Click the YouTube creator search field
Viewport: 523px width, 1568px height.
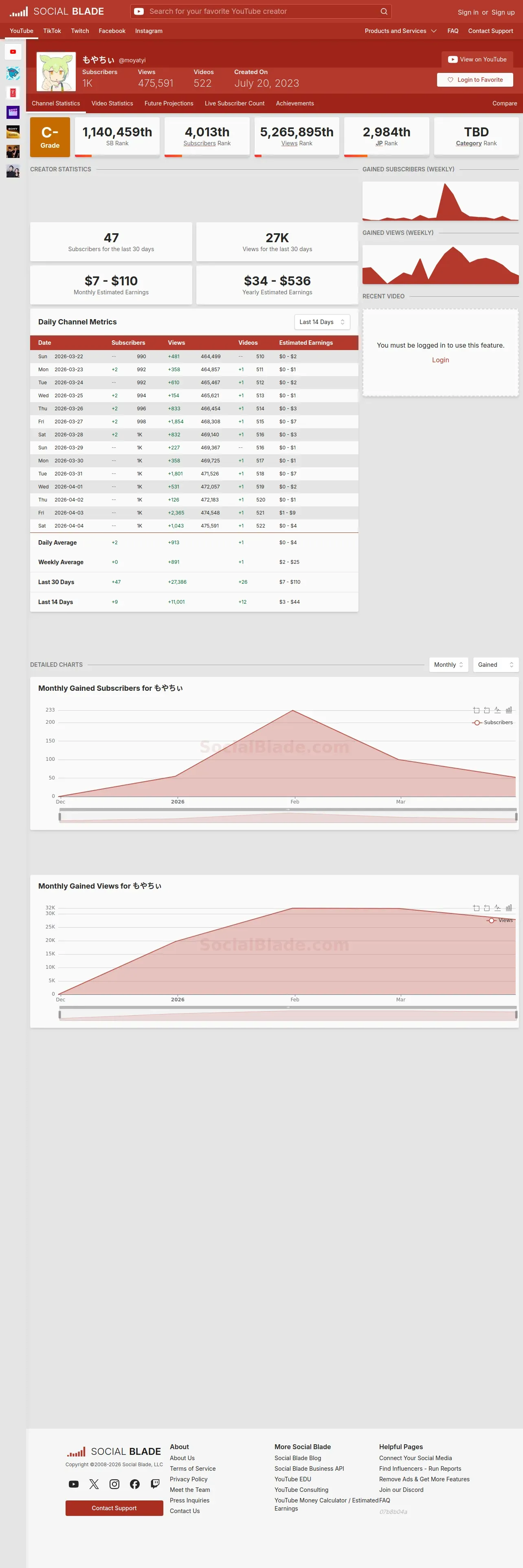261,11
